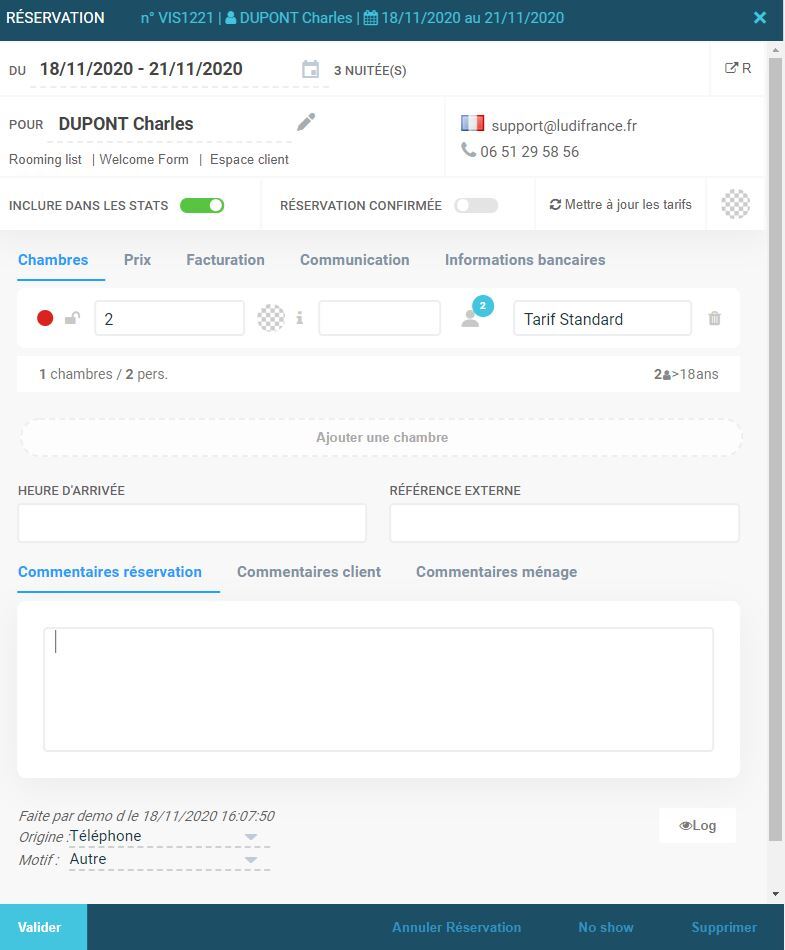Click the support@ludifrance.fr email
785x950 pixels.
pyautogui.click(x=564, y=125)
